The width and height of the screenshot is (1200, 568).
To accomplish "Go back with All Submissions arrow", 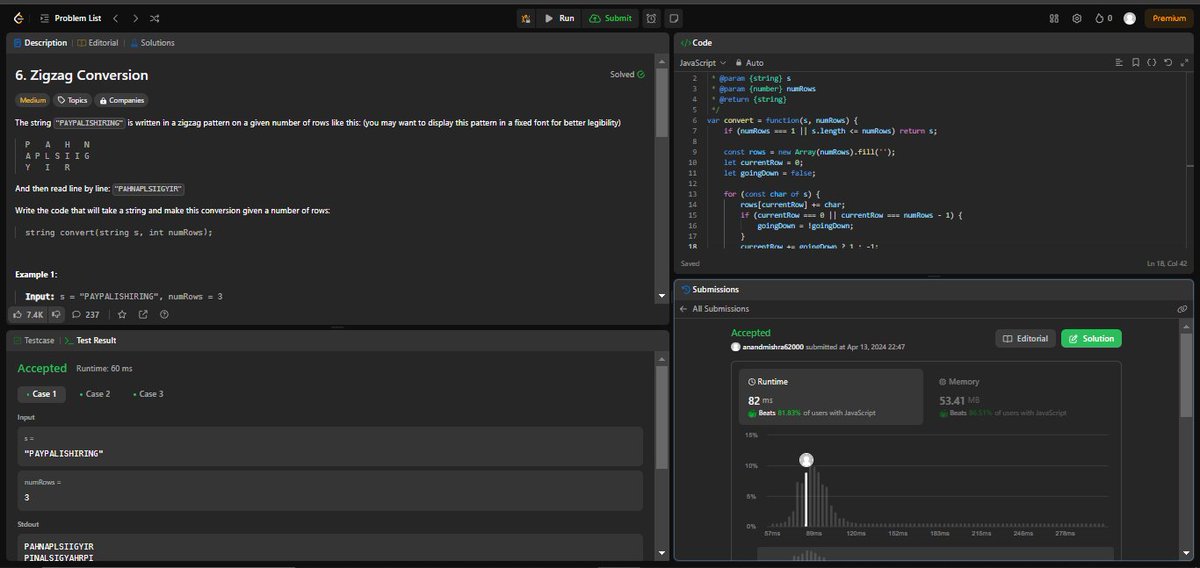I will tap(684, 309).
